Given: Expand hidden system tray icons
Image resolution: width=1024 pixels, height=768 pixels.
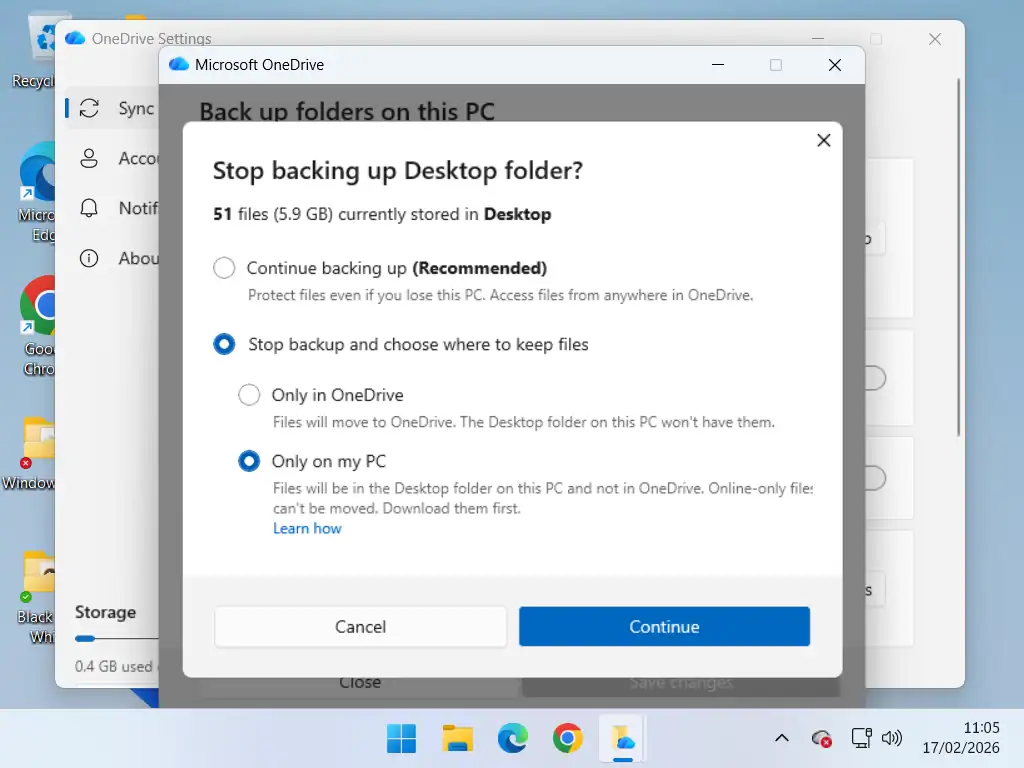Looking at the screenshot, I should [x=781, y=738].
